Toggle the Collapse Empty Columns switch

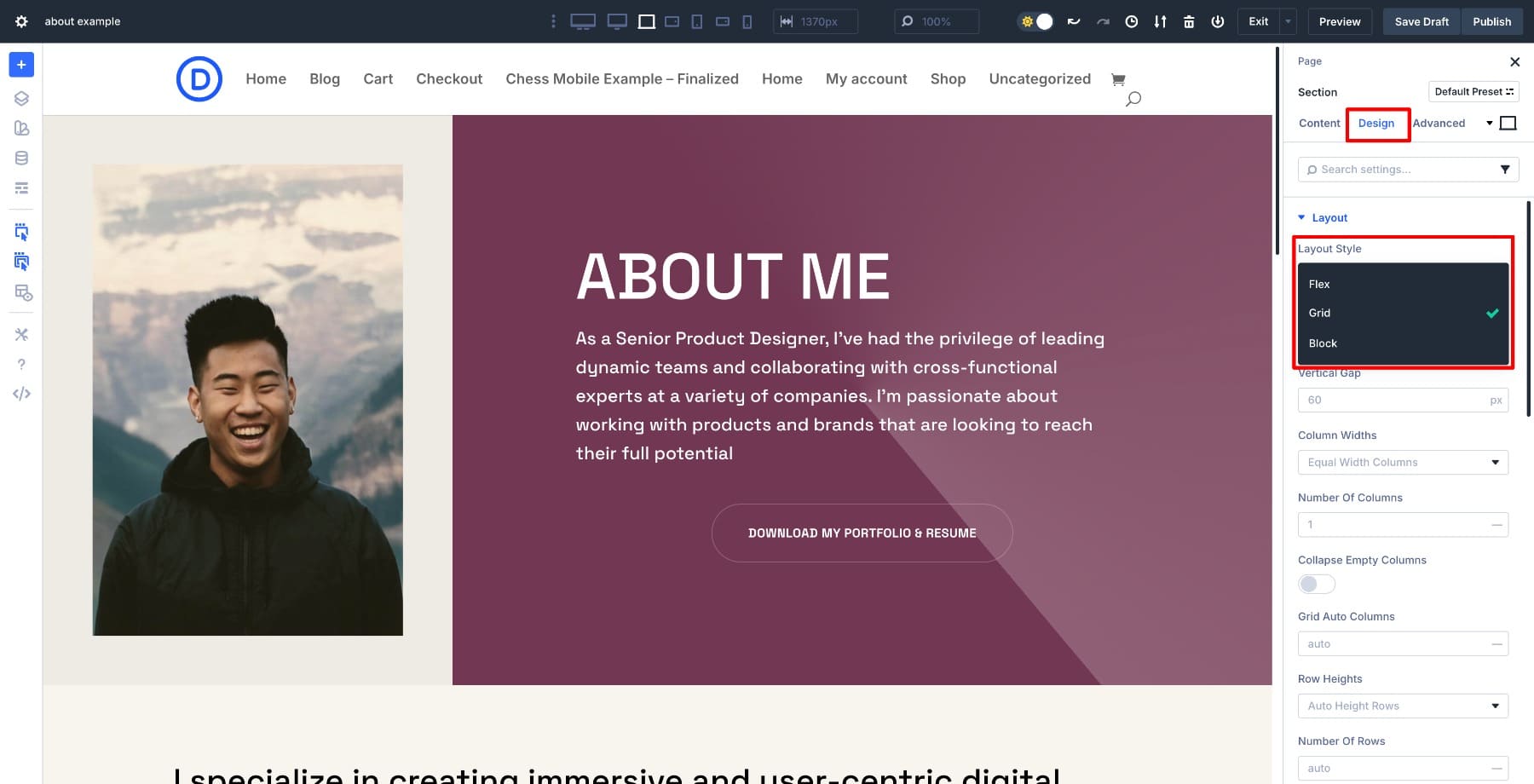click(1316, 584)
